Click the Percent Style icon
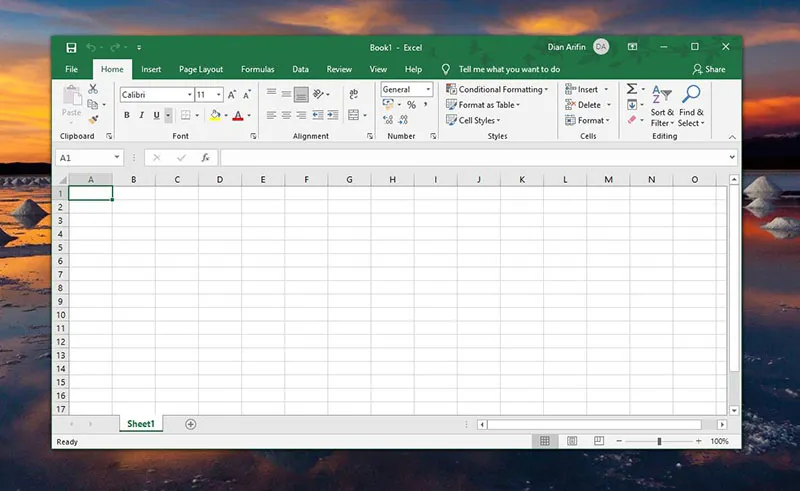The height and width of the screenshot is (491, 800). click(x=411, y=105)
